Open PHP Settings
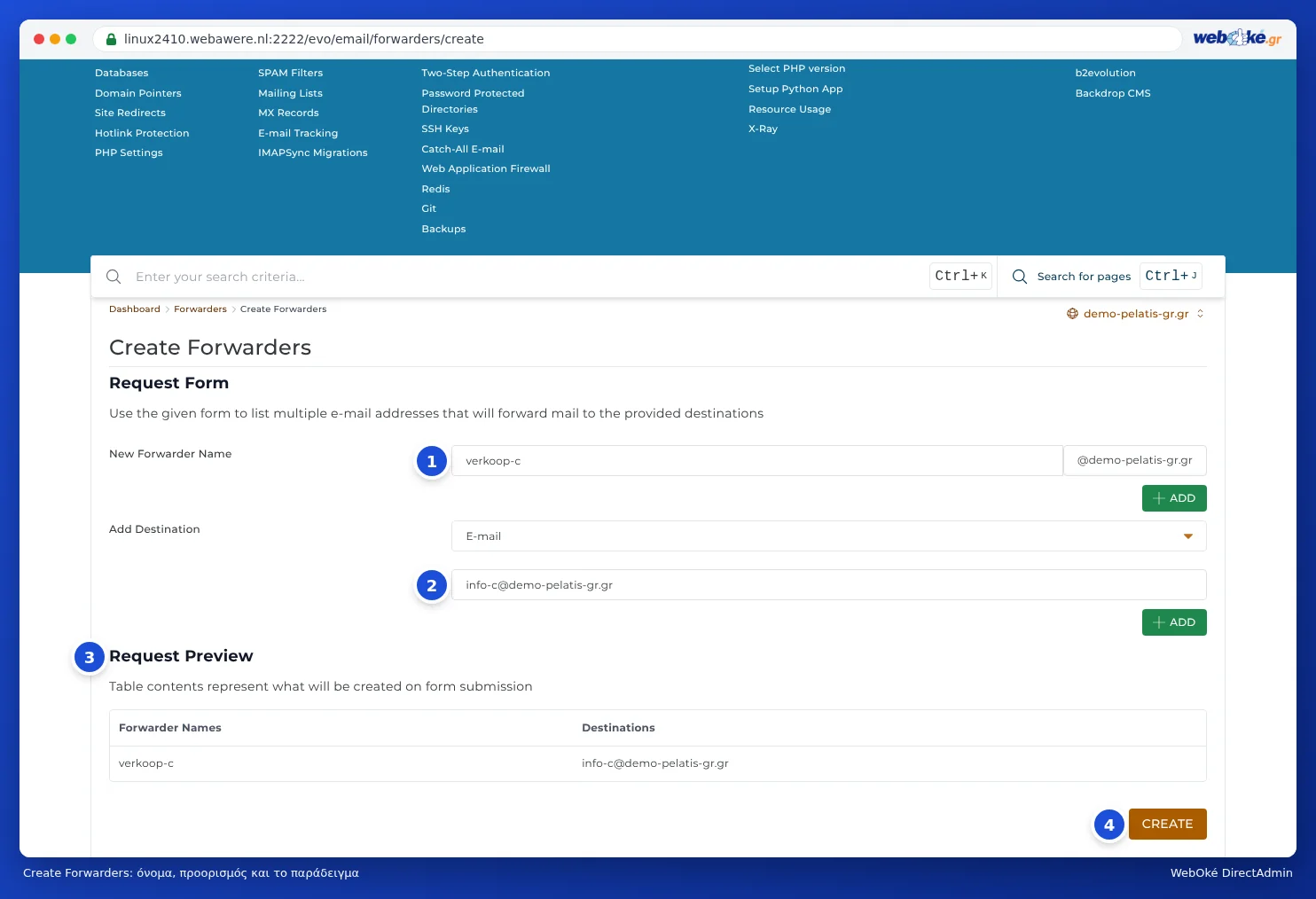The height and width of the screenshot is (899, 1316). pyautogui.click(x=129, y=152)
